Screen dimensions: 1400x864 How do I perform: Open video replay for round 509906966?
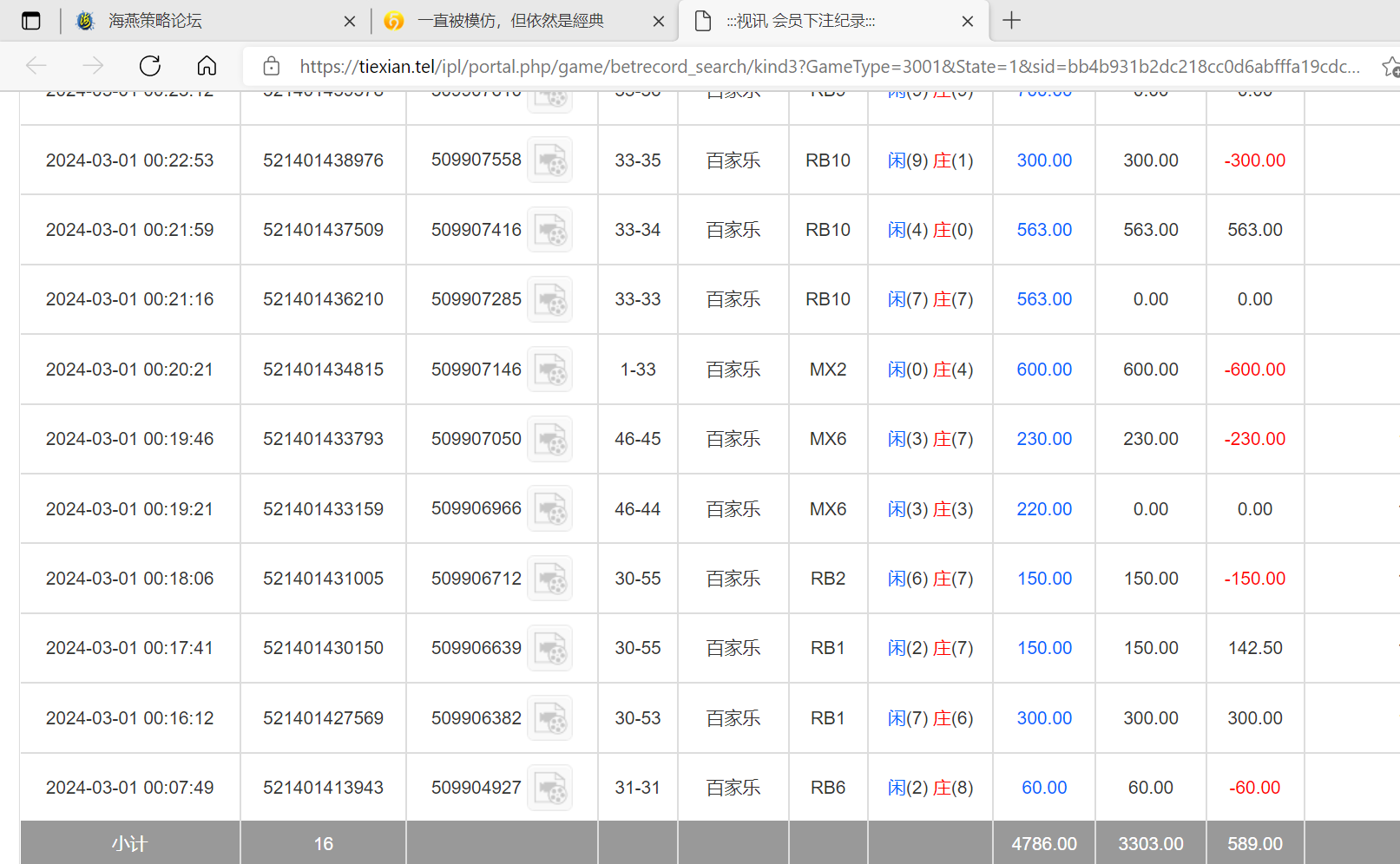coord(550,509)
